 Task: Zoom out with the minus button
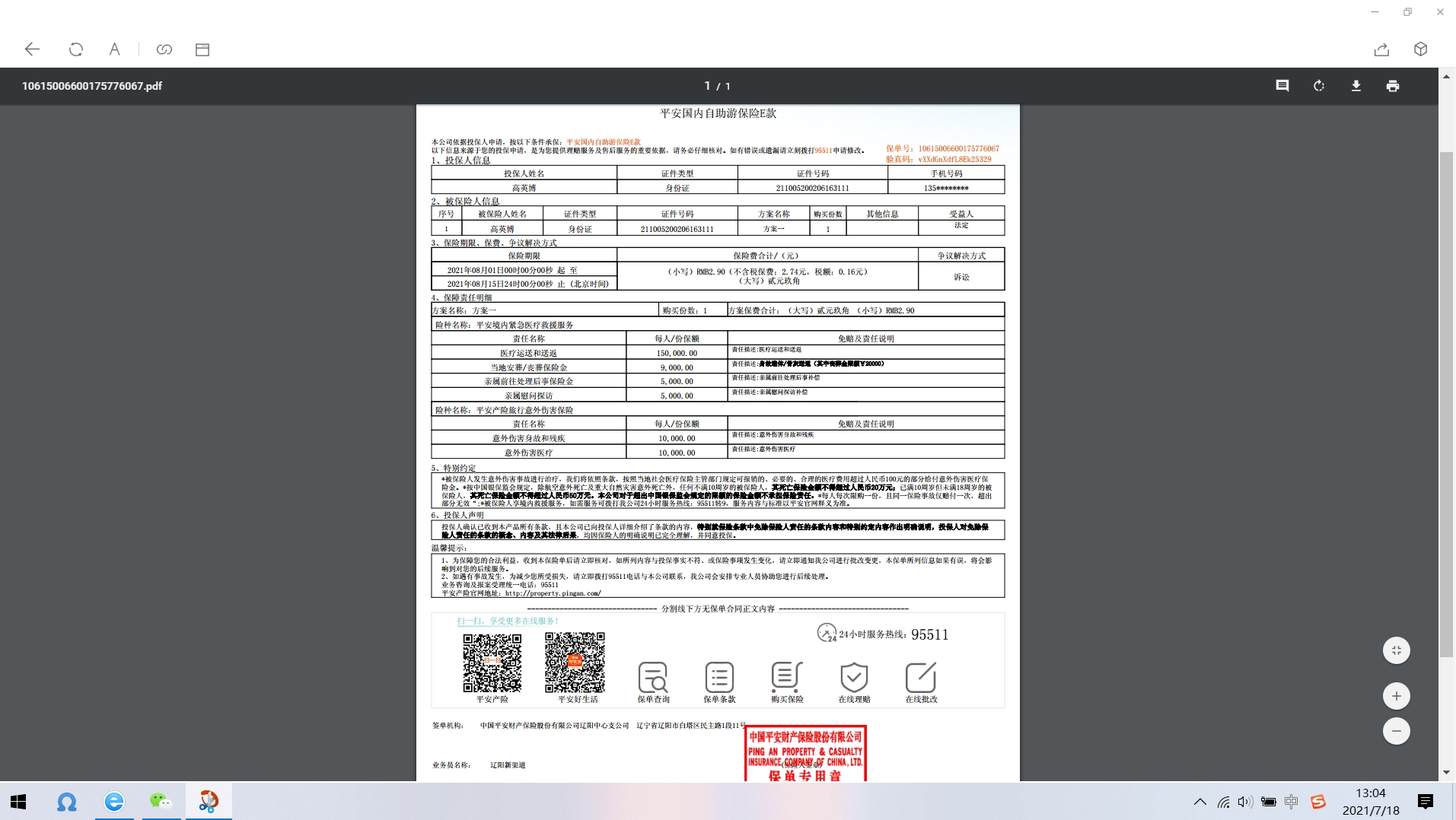pyautogui.click(x=1397, y=731)
